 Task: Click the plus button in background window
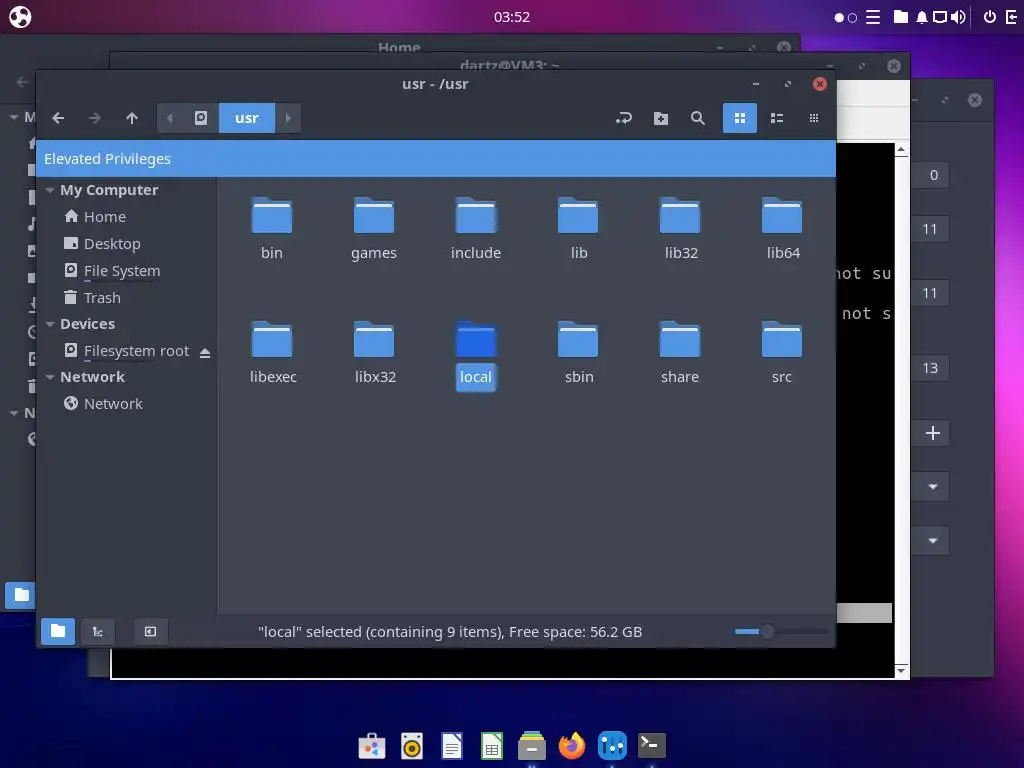tap(933, 433)
